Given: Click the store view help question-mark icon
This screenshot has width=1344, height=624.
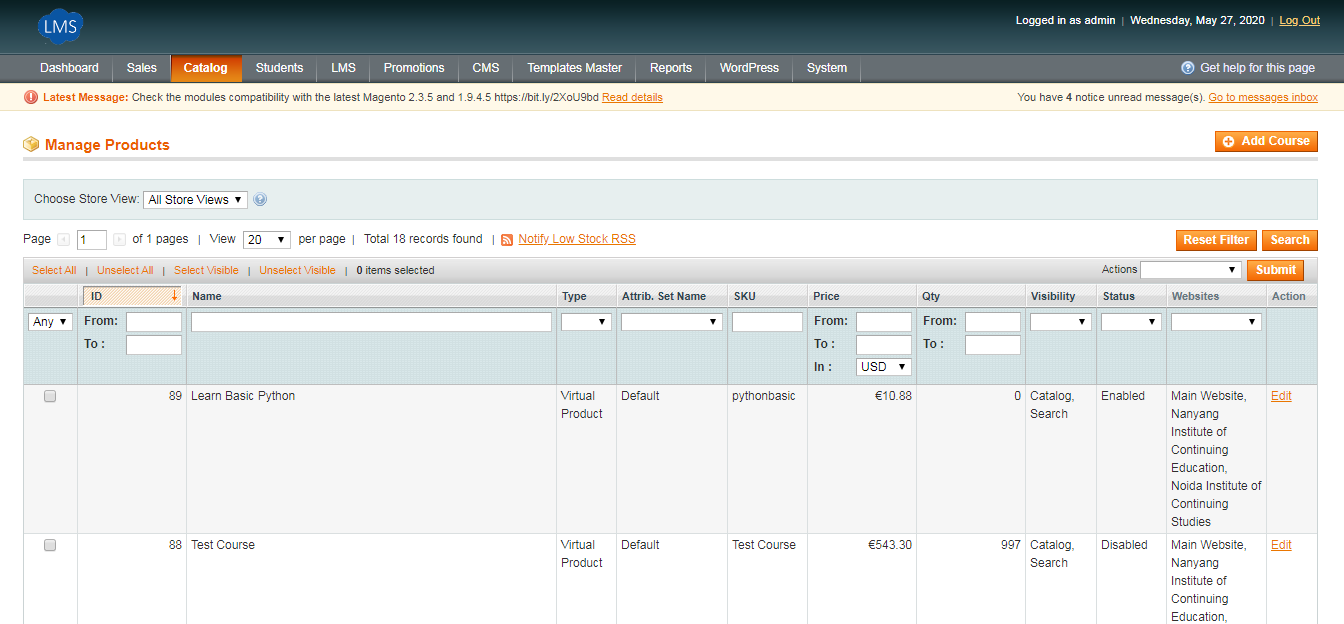Looking at the screenshot, I should [260, 200].
